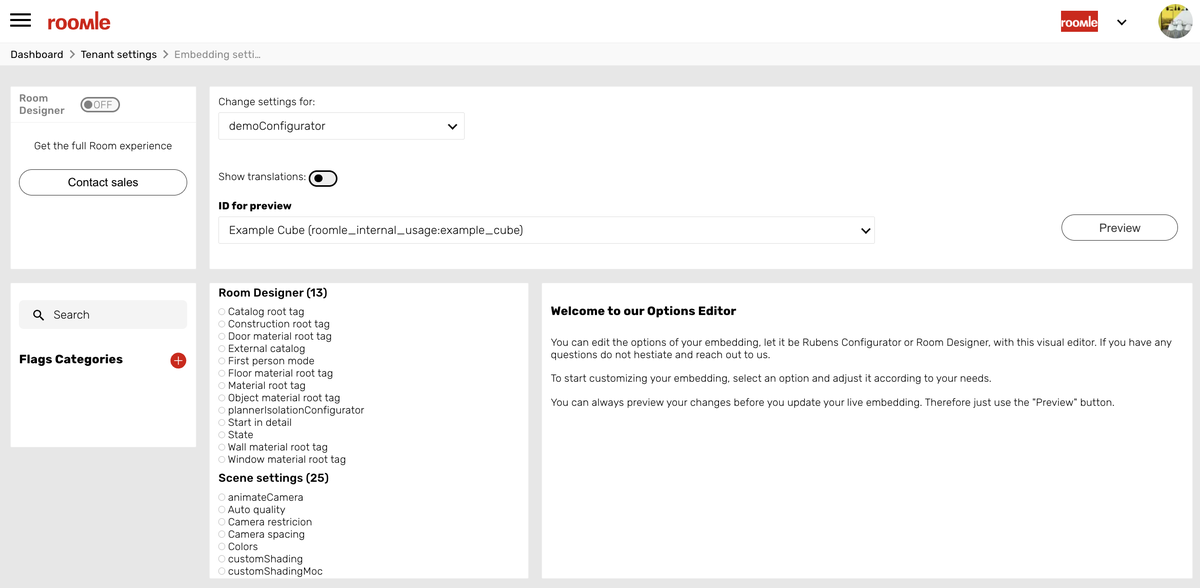Open the ID for preview dropdown

[545, 229]
